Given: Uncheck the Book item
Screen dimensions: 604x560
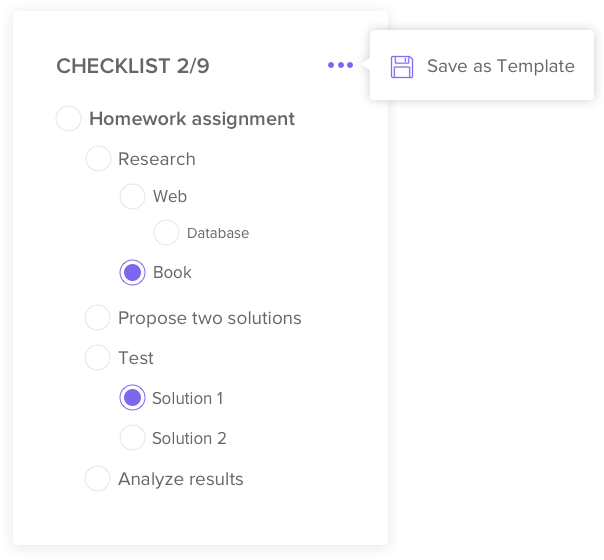Looking at the screenshot, I should click(x=132, y=272).
